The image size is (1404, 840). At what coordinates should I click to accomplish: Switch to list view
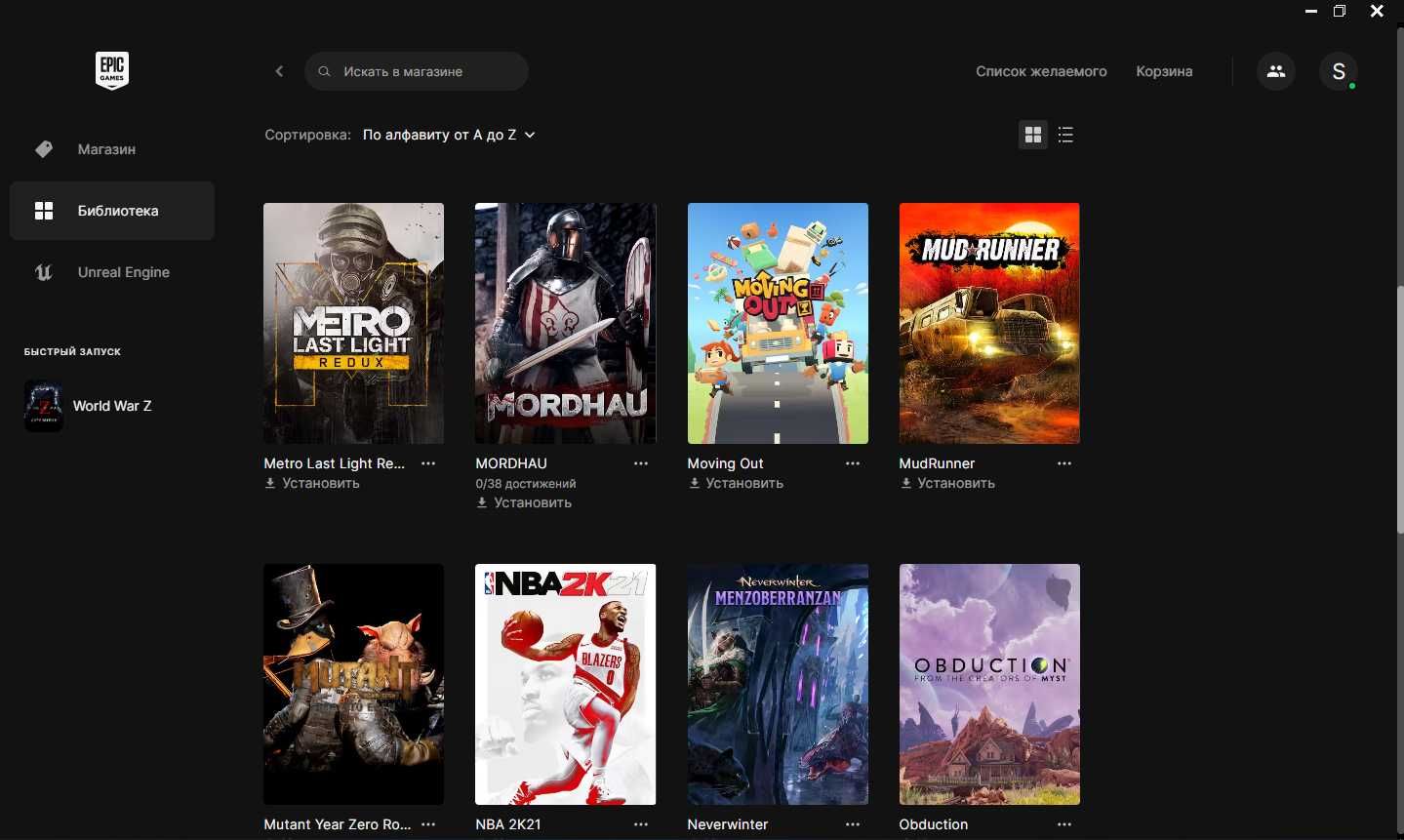point(1065,135)
